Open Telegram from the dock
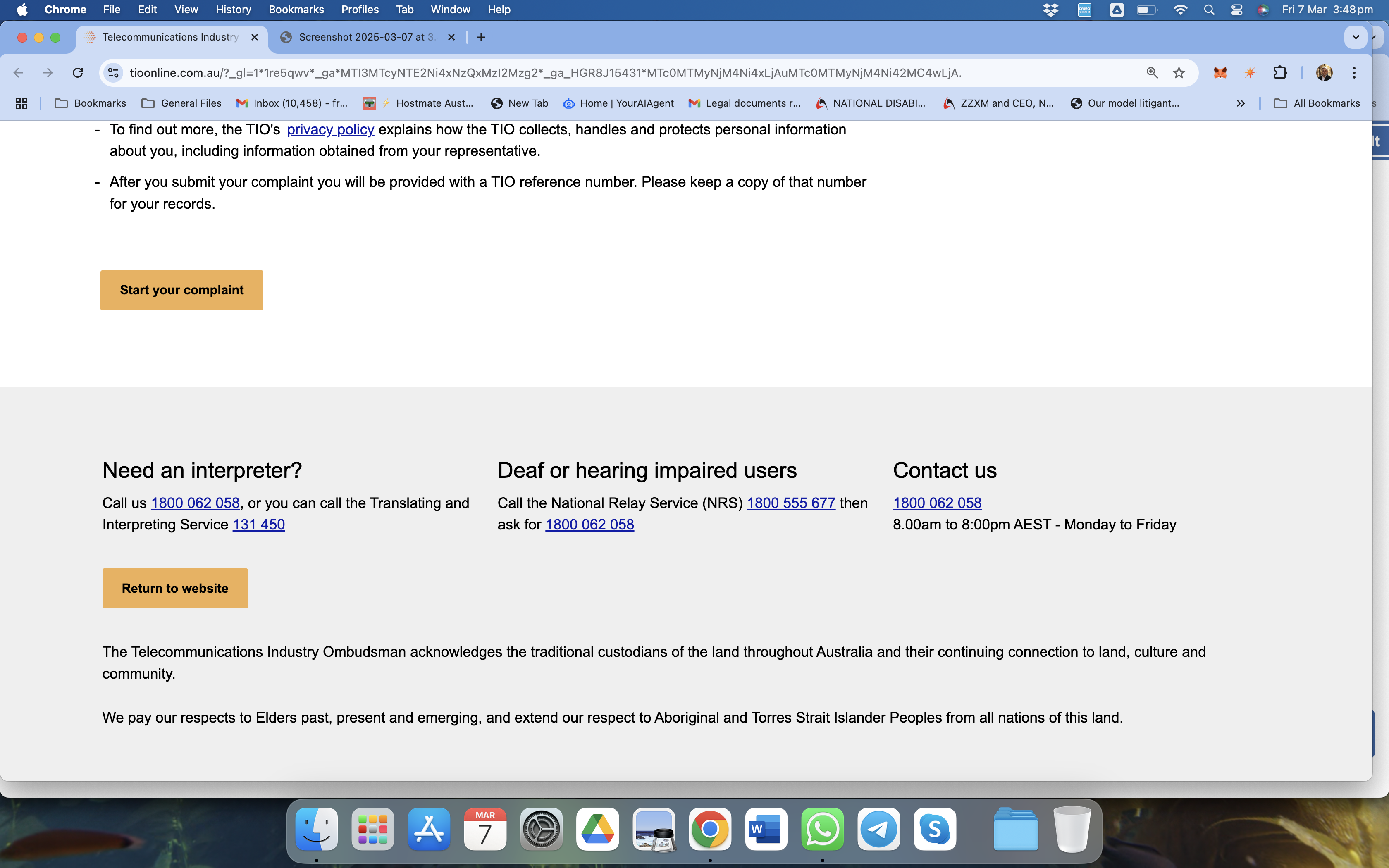 click(878, 829)
